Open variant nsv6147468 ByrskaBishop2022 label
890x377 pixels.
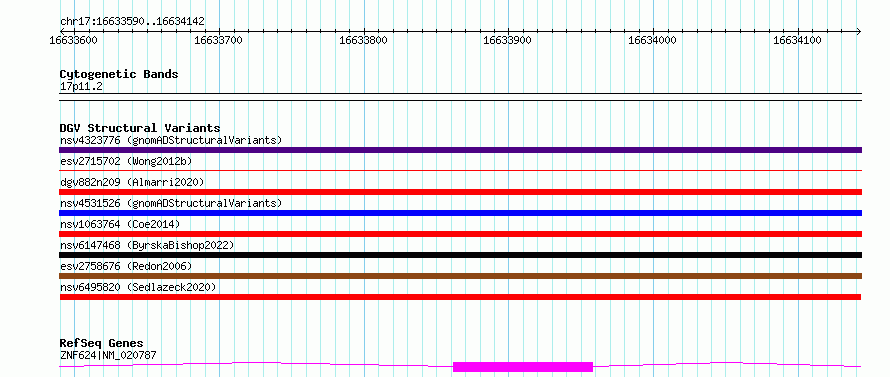click(x=147, y=245)
